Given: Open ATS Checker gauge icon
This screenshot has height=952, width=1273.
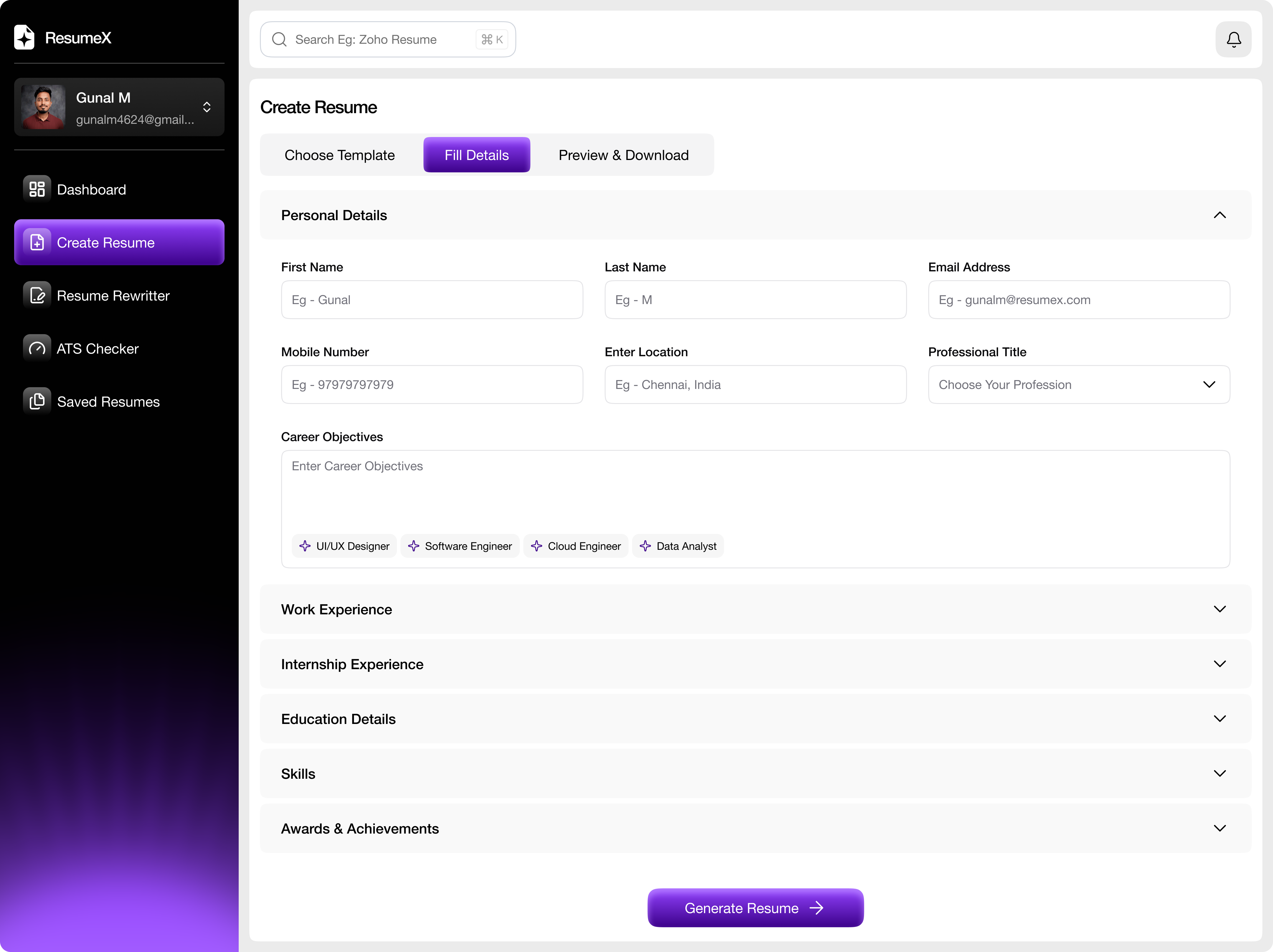Looking at the screenshot, I should [37, 348].
